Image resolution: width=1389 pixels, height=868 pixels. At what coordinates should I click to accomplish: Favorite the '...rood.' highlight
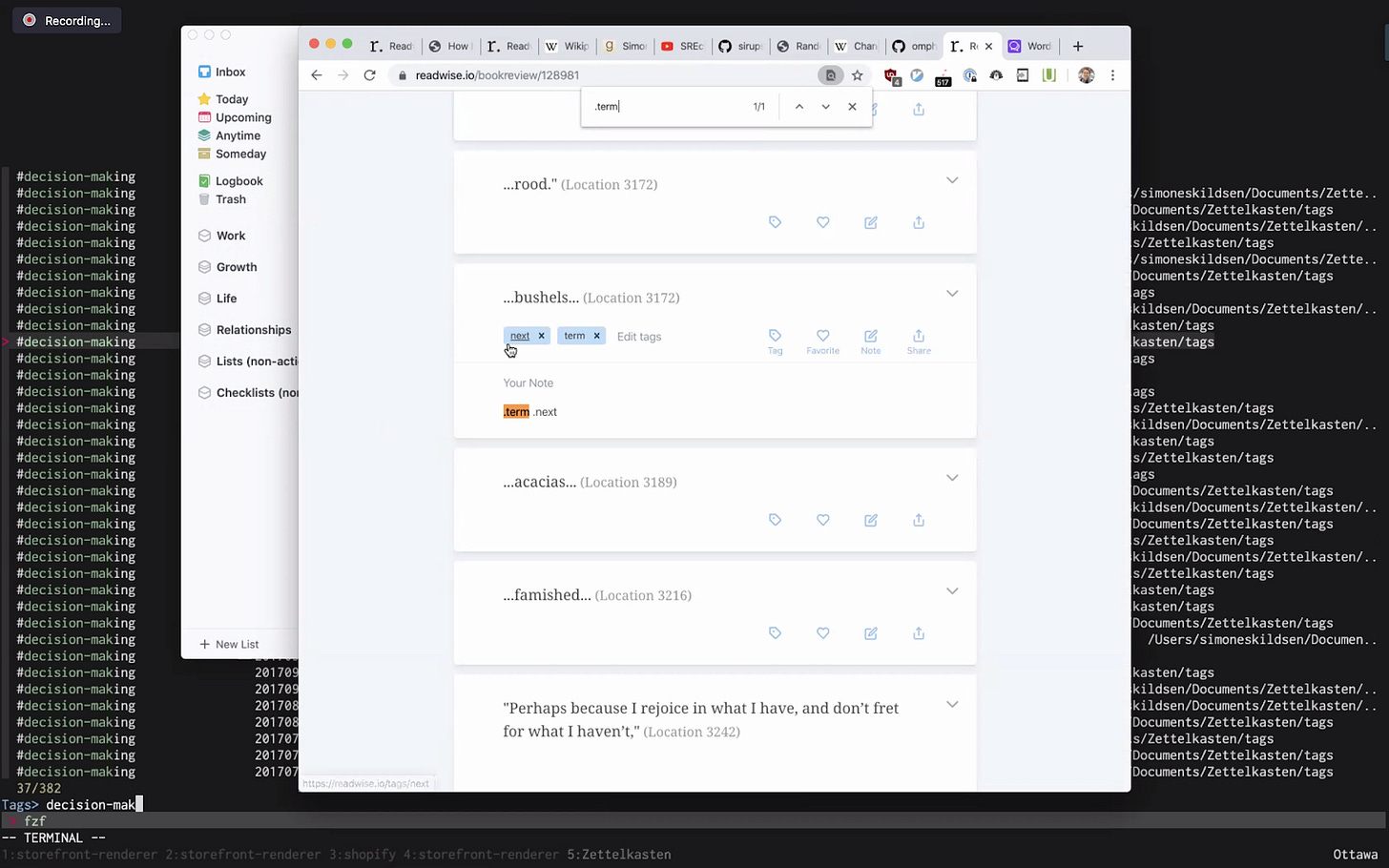click(823, 222)
